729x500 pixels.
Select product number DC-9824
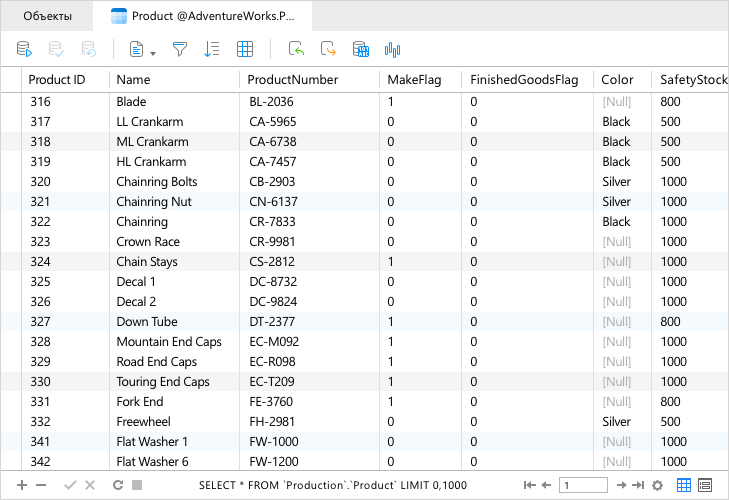(x=309, y=301)
